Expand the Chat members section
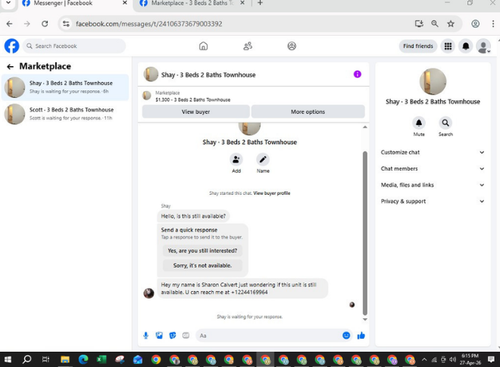Screen dimensions: 500x367 (x=433, y=169)
